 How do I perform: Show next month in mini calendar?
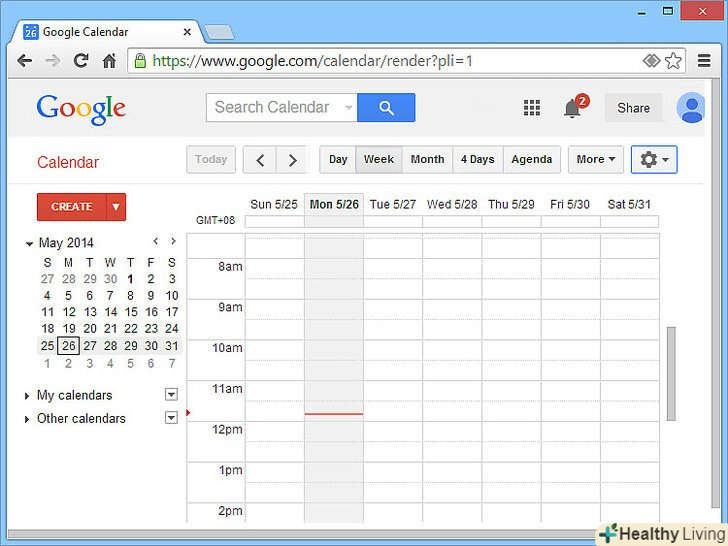tap(173, 241)
